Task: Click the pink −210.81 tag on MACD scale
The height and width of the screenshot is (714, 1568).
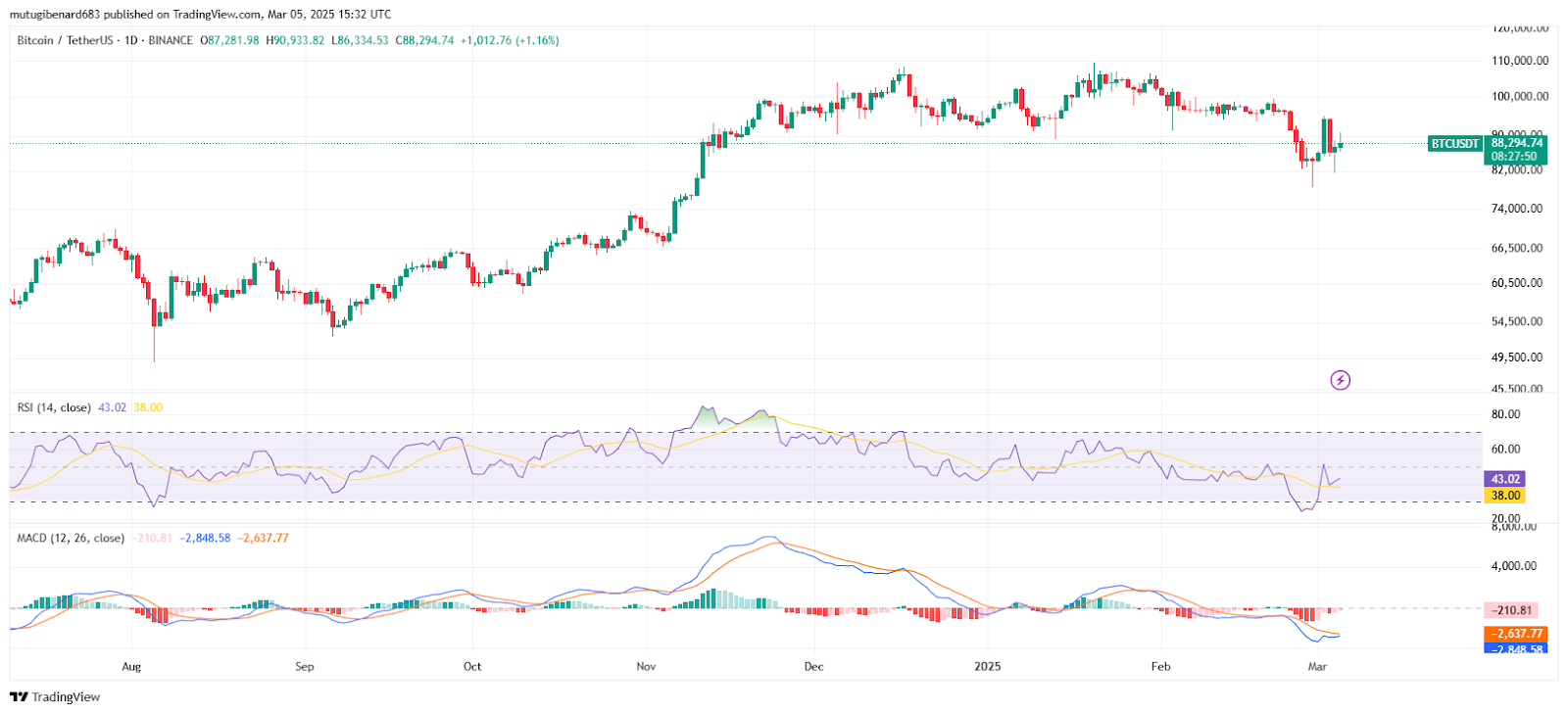Action: point(1511,610)
